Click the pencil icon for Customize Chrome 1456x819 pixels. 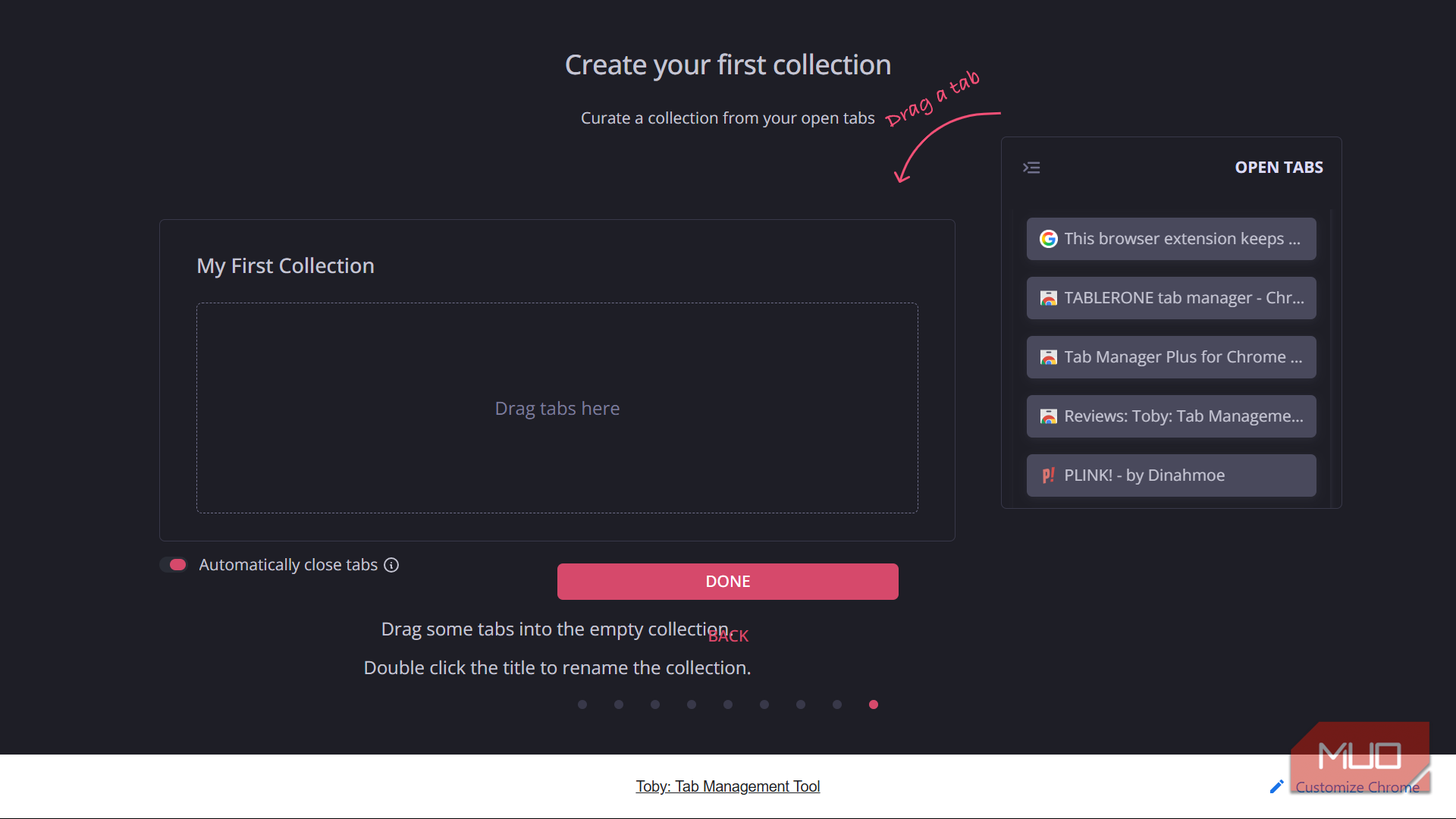[x=1277, y=787]
